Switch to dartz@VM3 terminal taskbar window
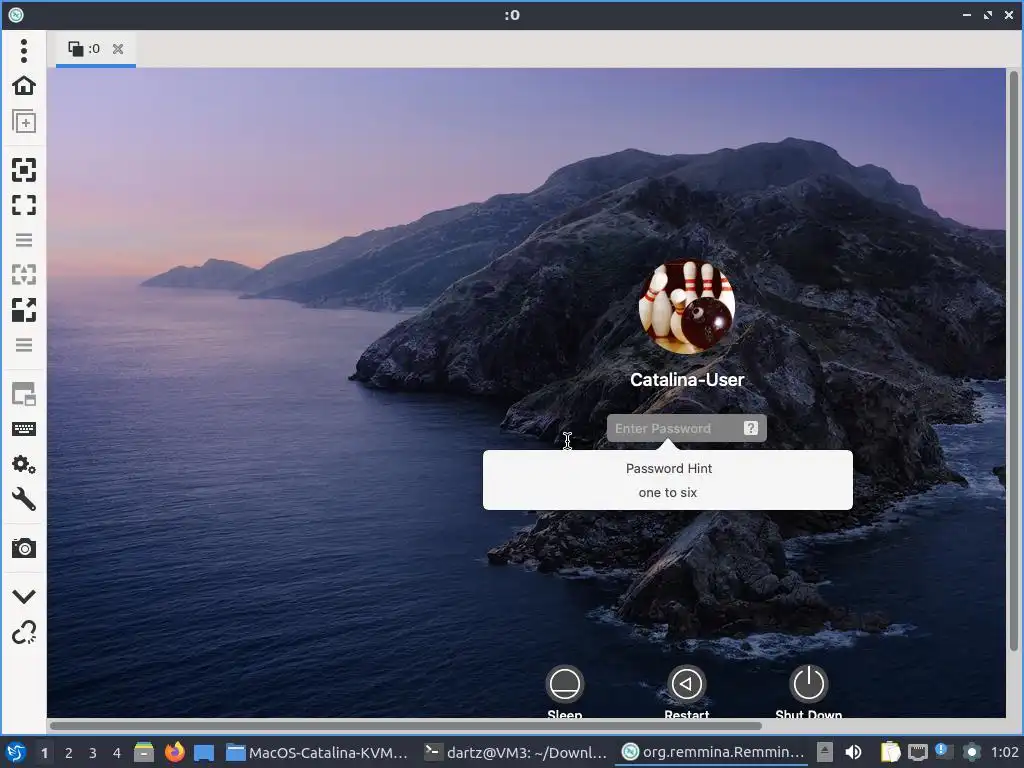1024x768 pixels. pos(515,752)
